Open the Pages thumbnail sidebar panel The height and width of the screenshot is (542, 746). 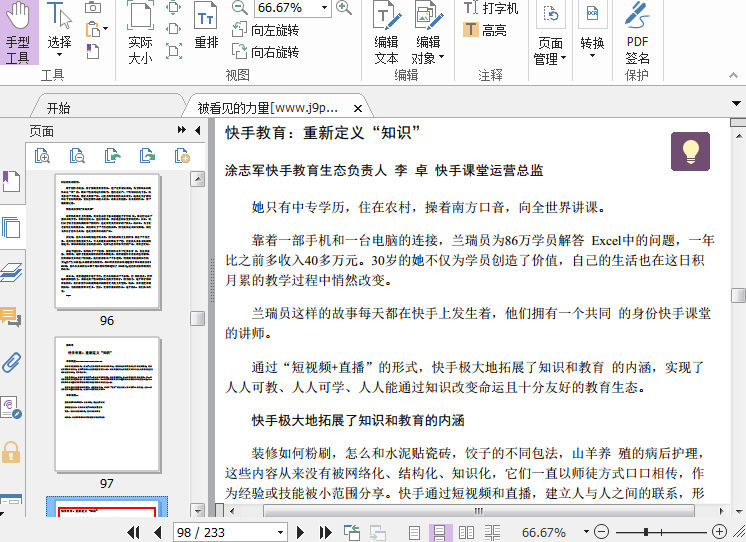11,227
